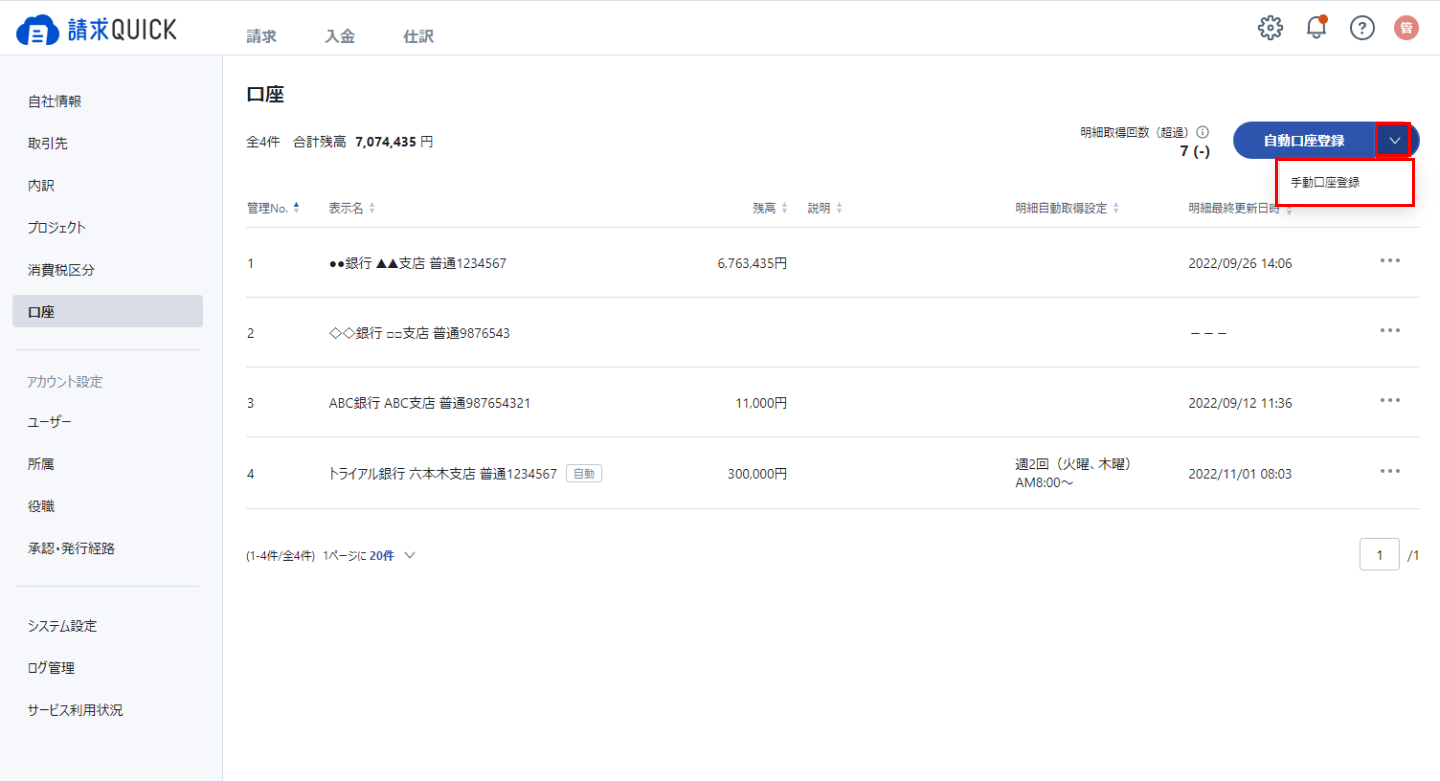
Task: Click the 請求QUICK logo
Action: [x=97, y=30]
